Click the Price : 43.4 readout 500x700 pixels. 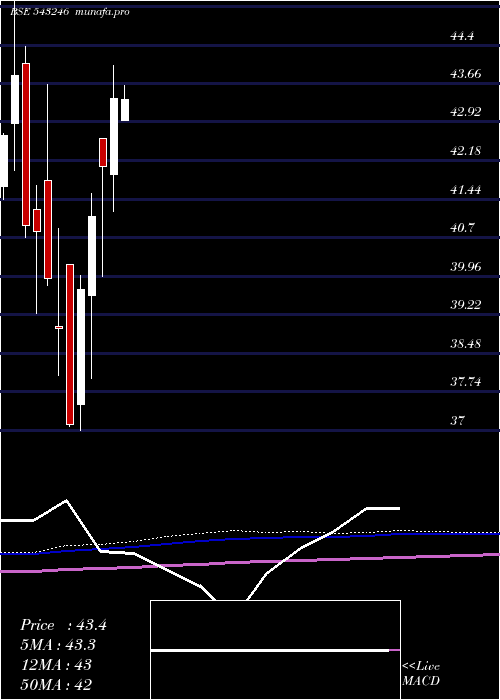(x=63, y=625)
